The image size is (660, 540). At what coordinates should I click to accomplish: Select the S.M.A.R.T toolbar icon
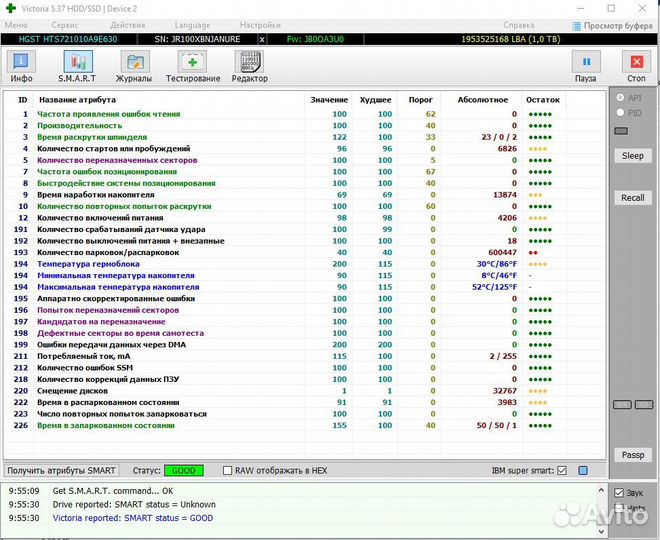point(77,66)
